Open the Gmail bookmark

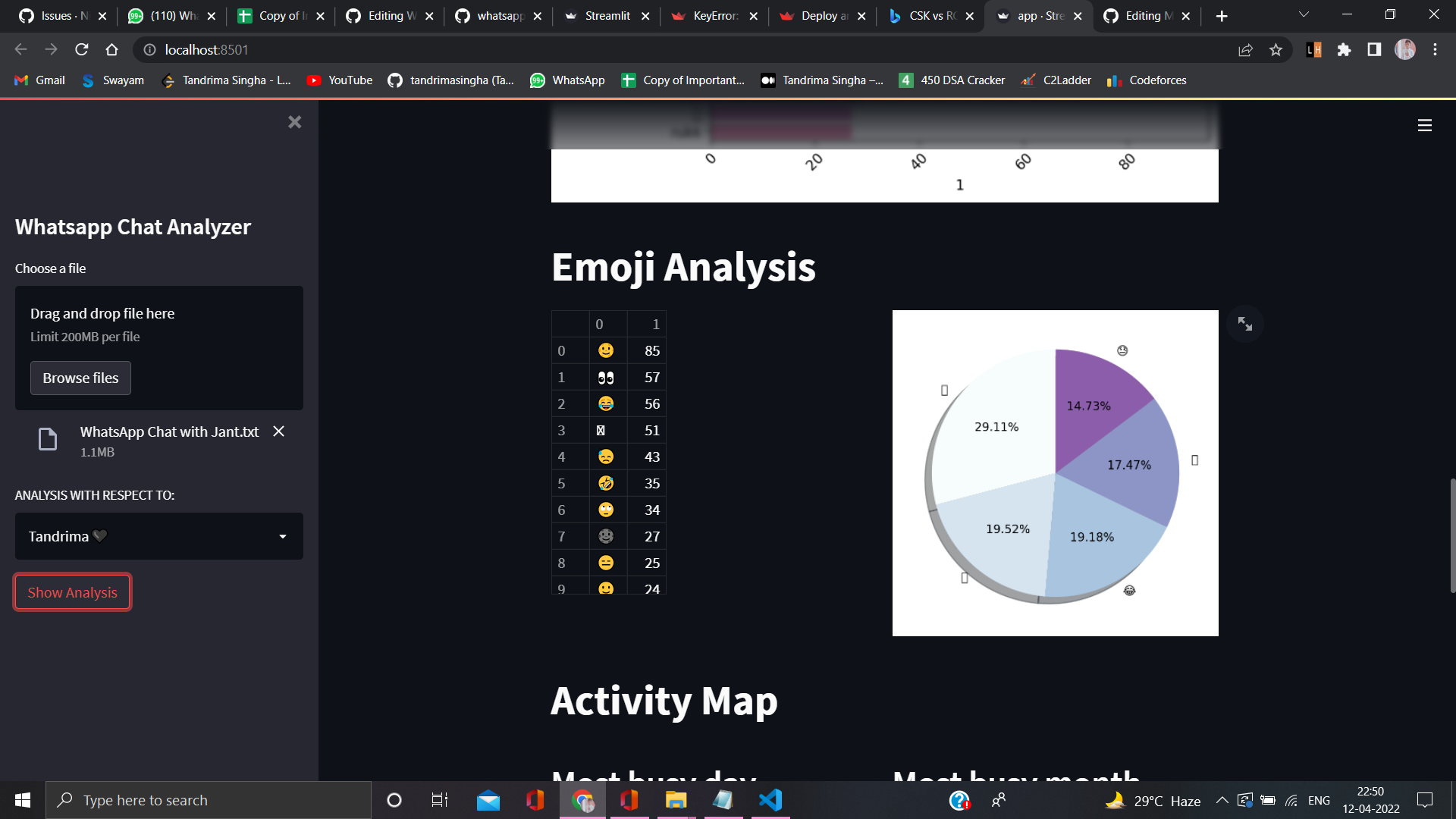coord(39,80)
